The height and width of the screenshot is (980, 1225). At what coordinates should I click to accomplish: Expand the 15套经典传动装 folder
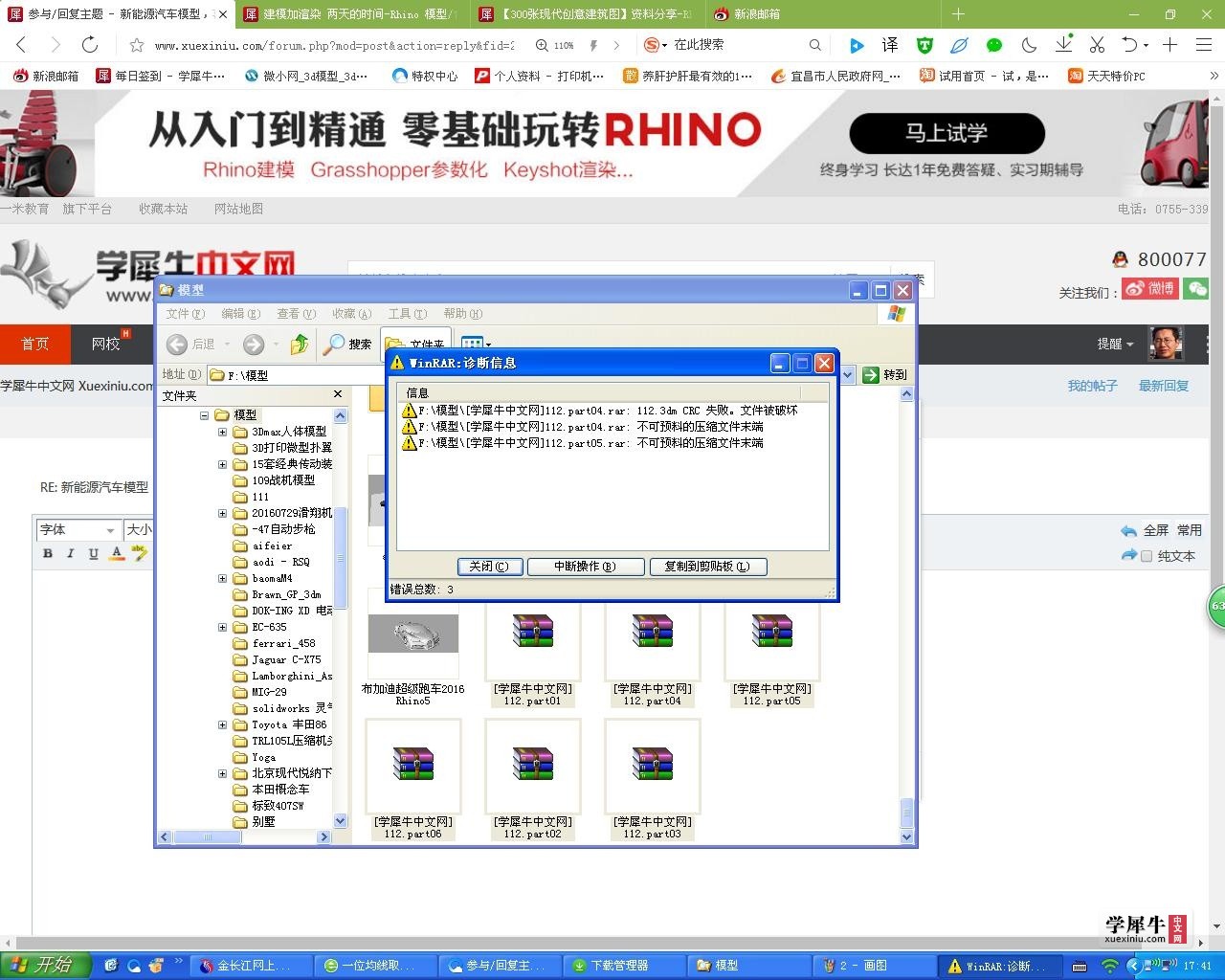(222, 464)
